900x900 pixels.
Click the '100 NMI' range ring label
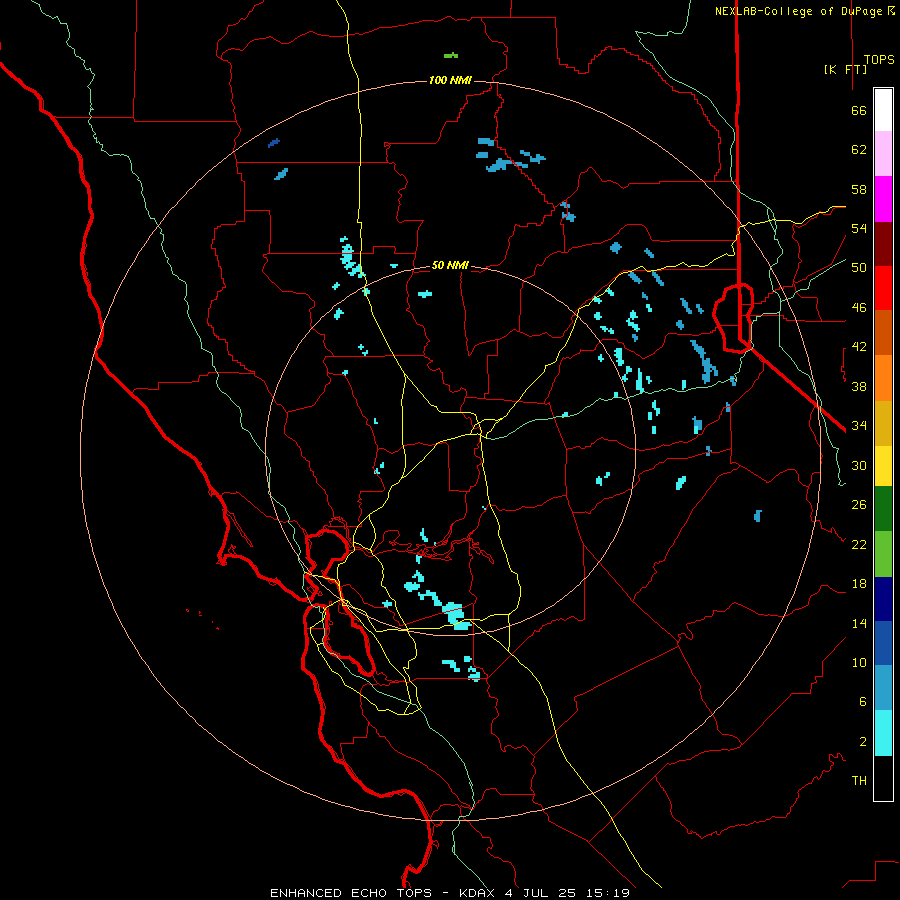[450, 80]
